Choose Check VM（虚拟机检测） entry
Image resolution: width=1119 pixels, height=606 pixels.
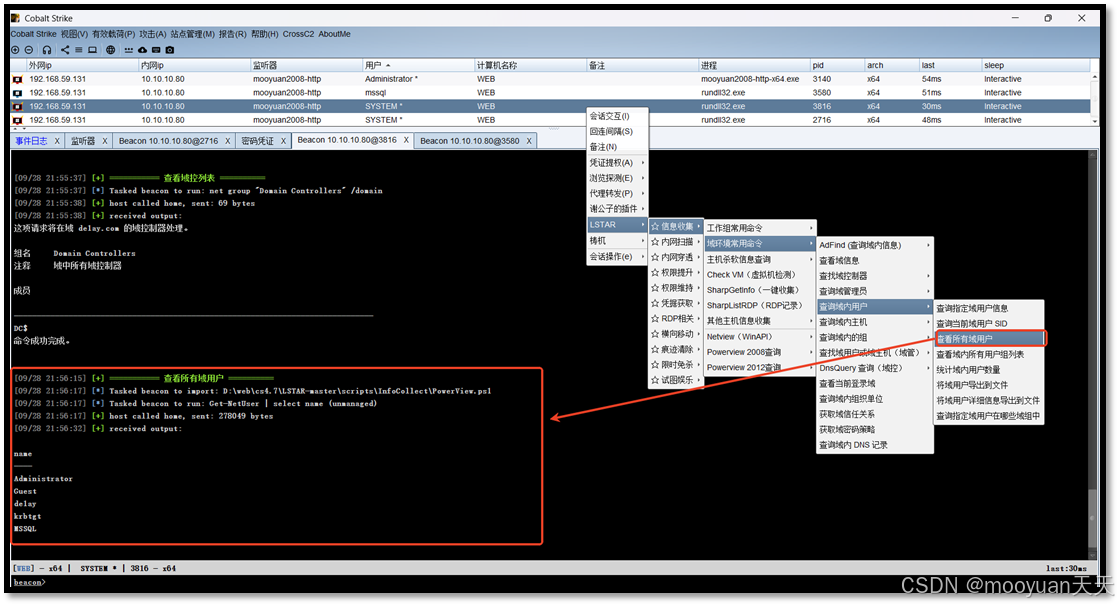point(760,275)
